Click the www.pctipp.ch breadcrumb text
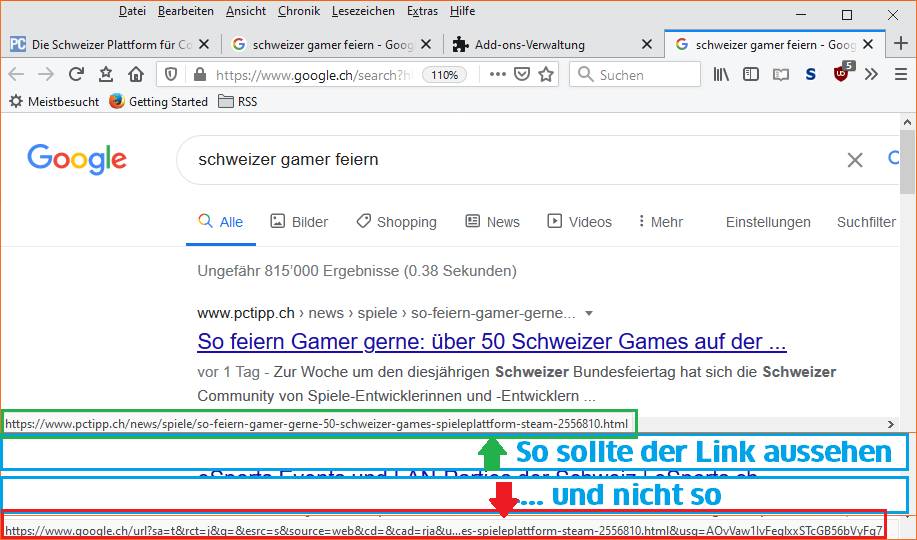 [246, 313]
